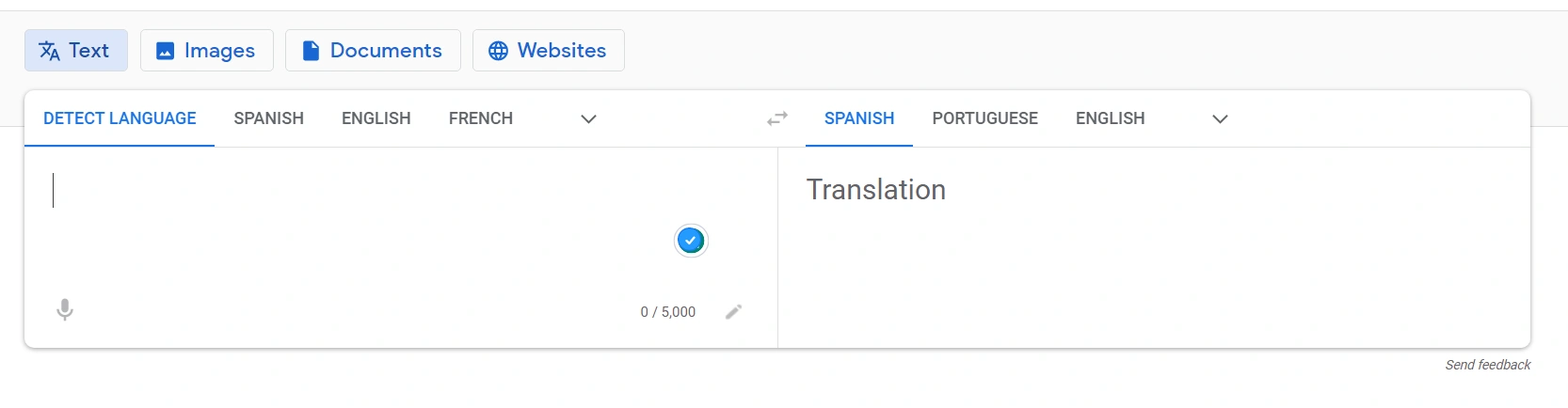The image size is (1568, 408).
Task: Open the Websites translation mode
Action: pos(548,50)
